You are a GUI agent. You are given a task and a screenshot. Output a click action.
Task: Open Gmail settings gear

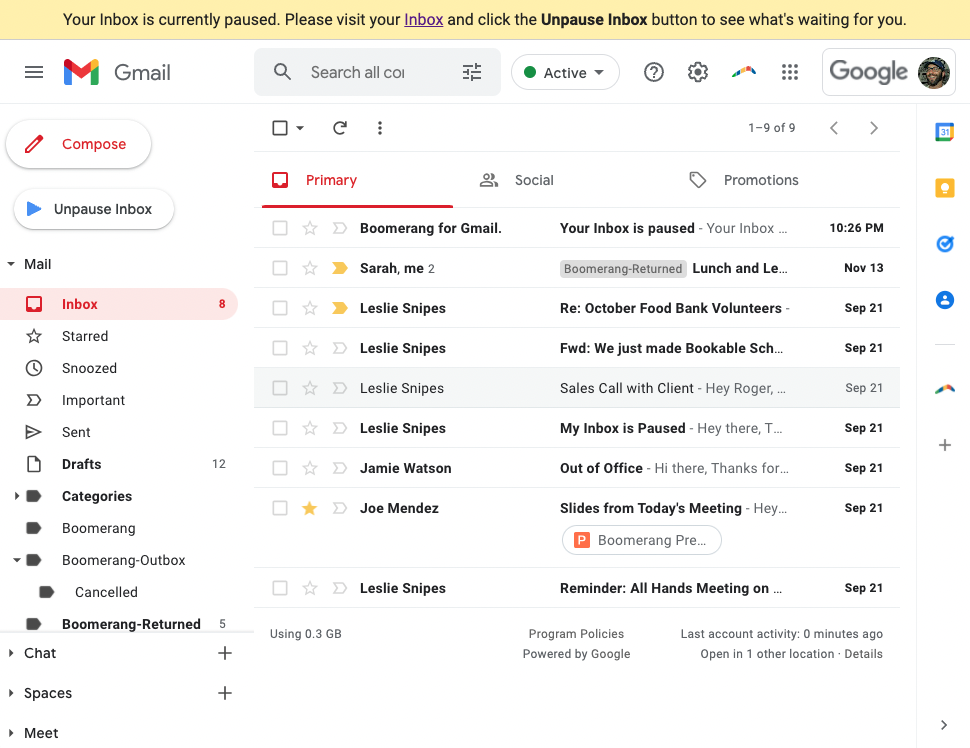click(x=698, y=72)
